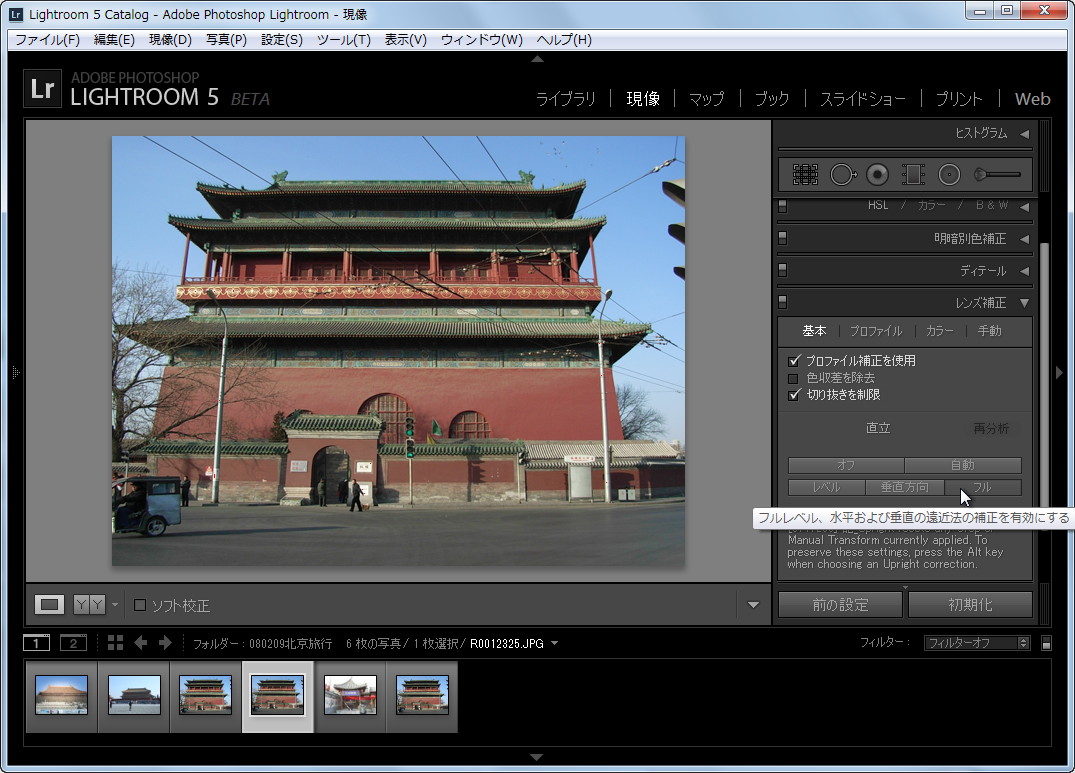
Task: Switch to Loupe view mode
Action: click(x=49, y=604)
